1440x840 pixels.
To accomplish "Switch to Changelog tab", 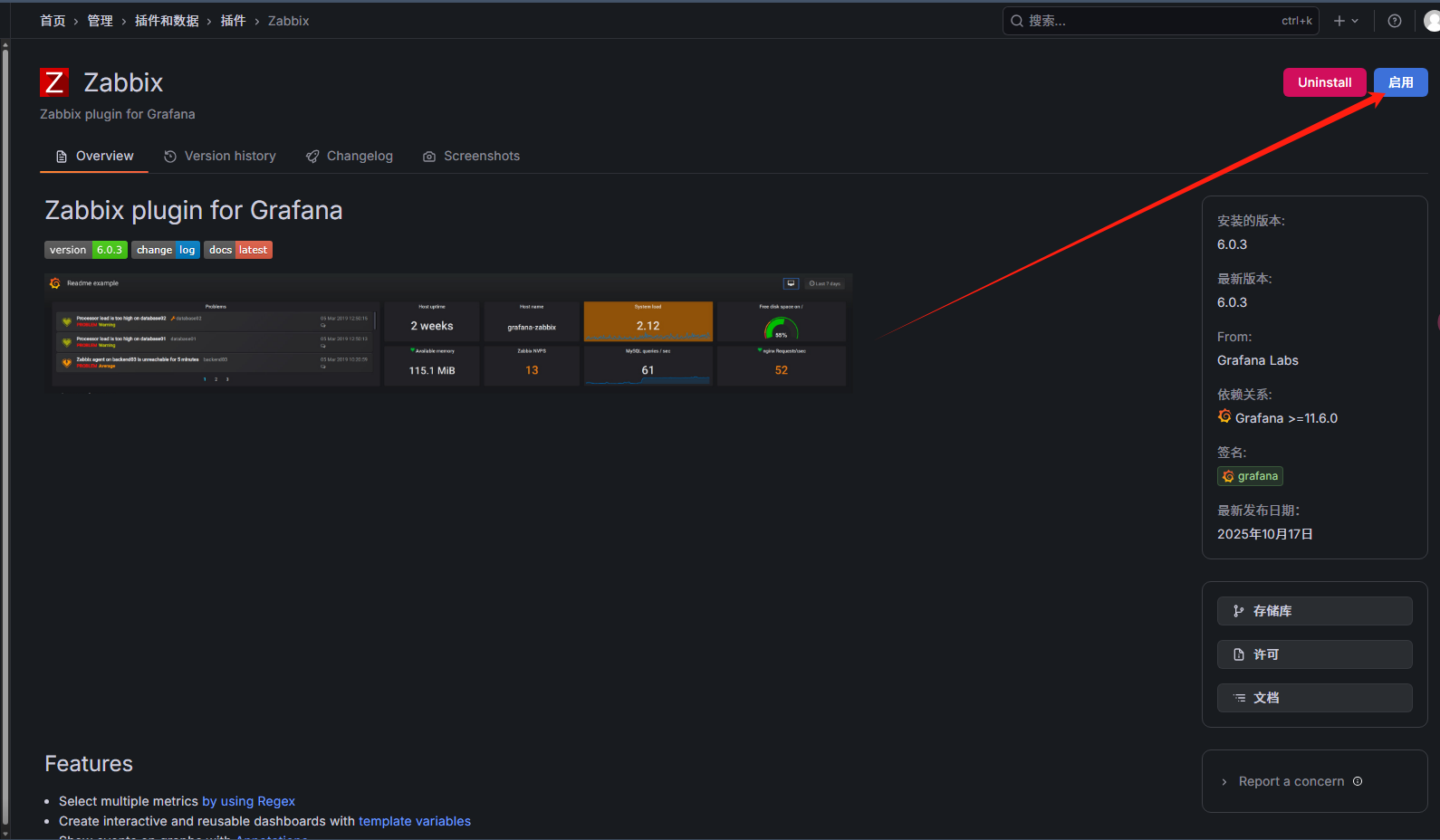I will click(x=350, y=156).
